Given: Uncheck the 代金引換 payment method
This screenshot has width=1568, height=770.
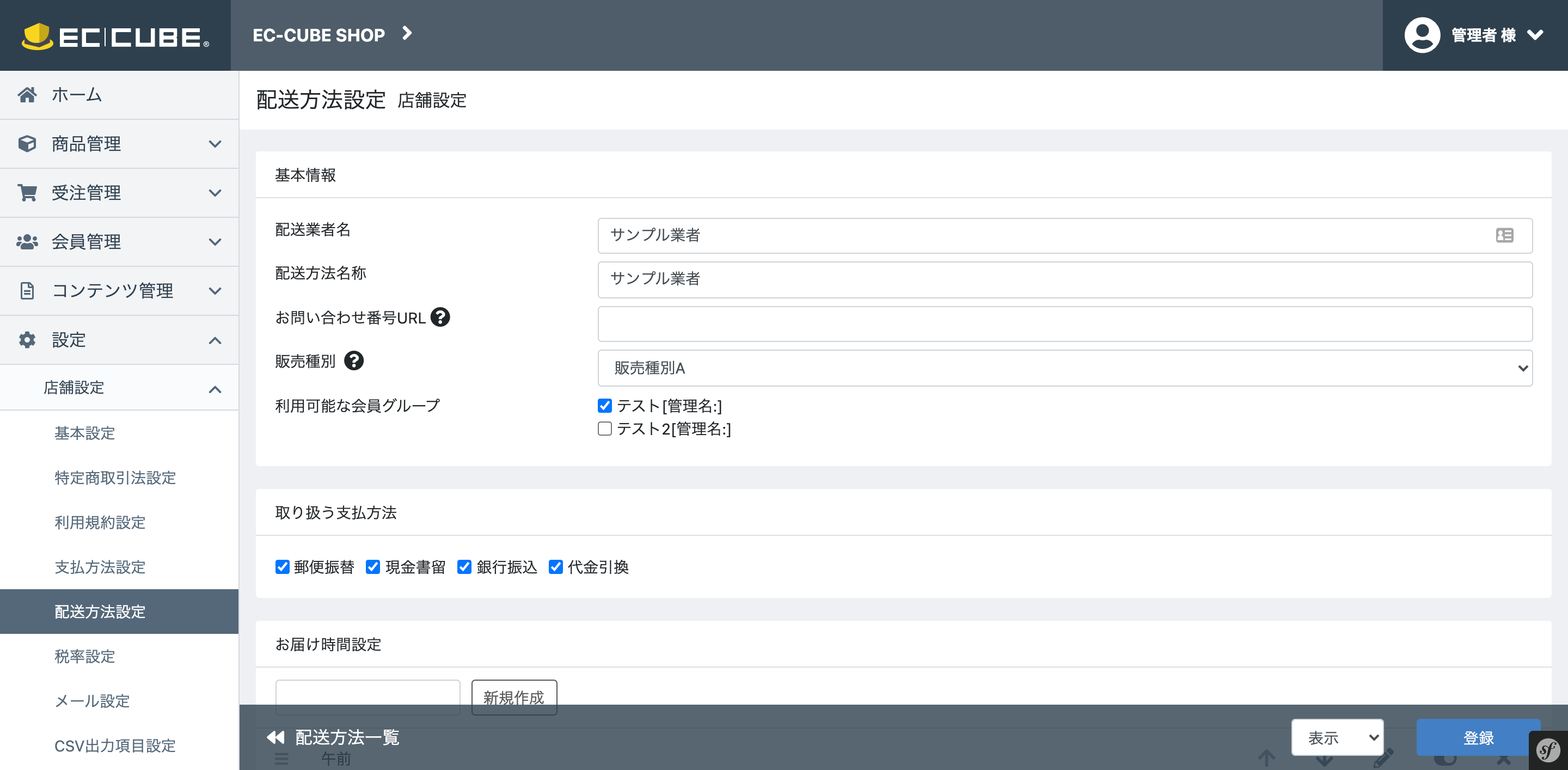Looking at the screenshot, I should coord(556,567).
